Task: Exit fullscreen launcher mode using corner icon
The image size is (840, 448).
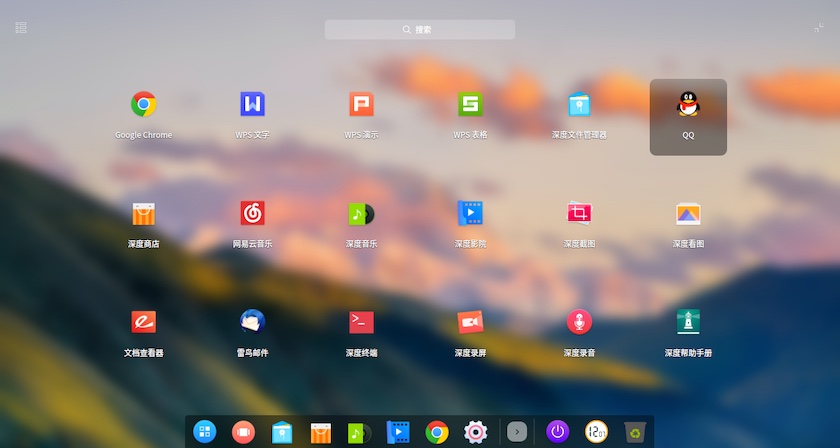Action: coord(819,28)
